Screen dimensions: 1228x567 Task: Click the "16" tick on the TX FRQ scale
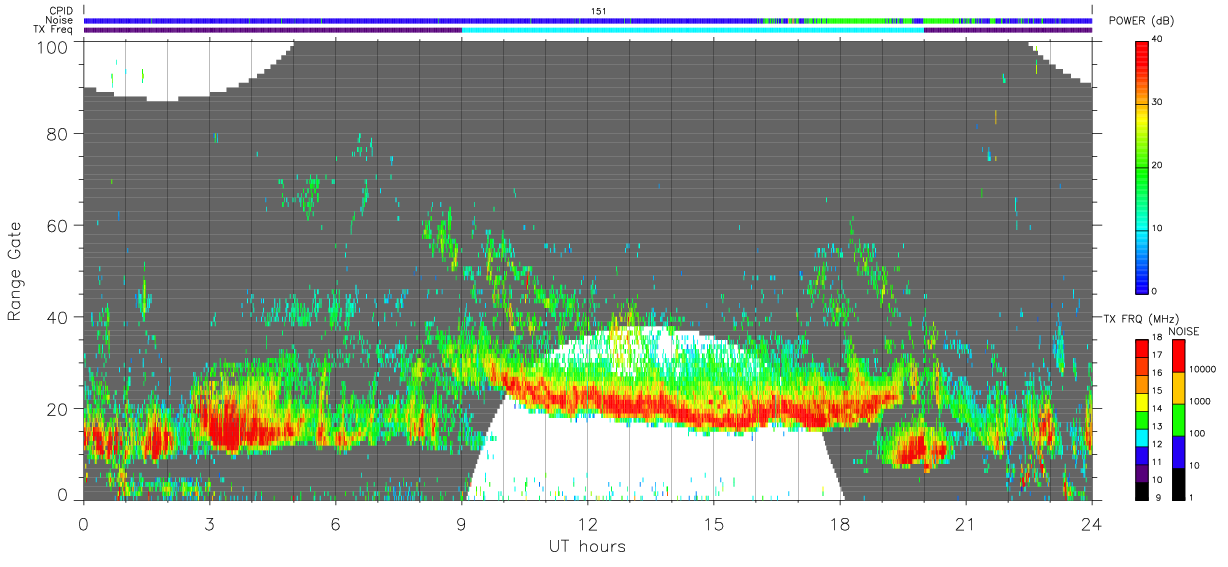click(1157, 373)
